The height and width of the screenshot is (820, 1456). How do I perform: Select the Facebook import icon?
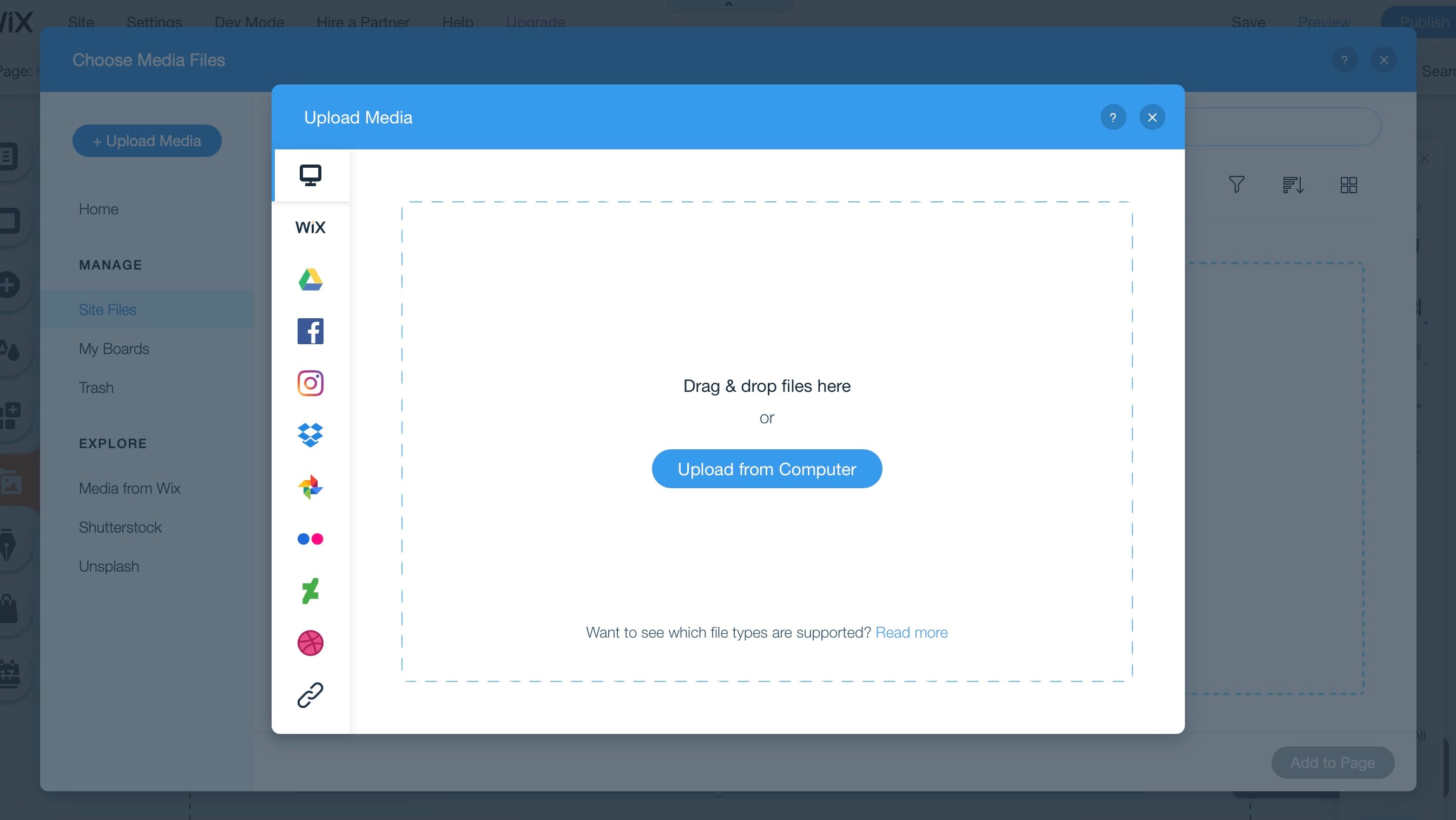311,331
